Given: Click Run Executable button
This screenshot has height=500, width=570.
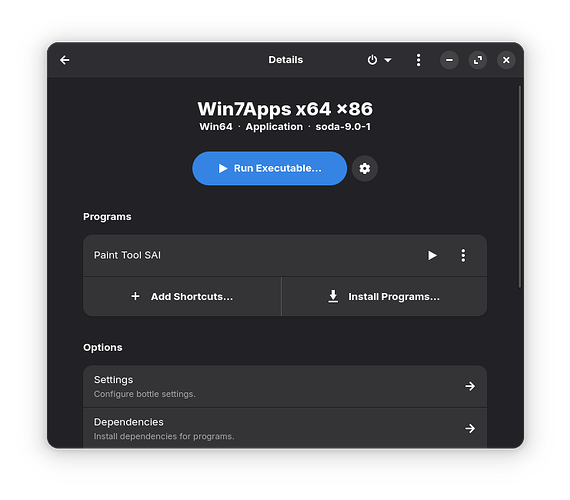Looking at the screenshot, I should pyautogui.click(x=269, y=168).
